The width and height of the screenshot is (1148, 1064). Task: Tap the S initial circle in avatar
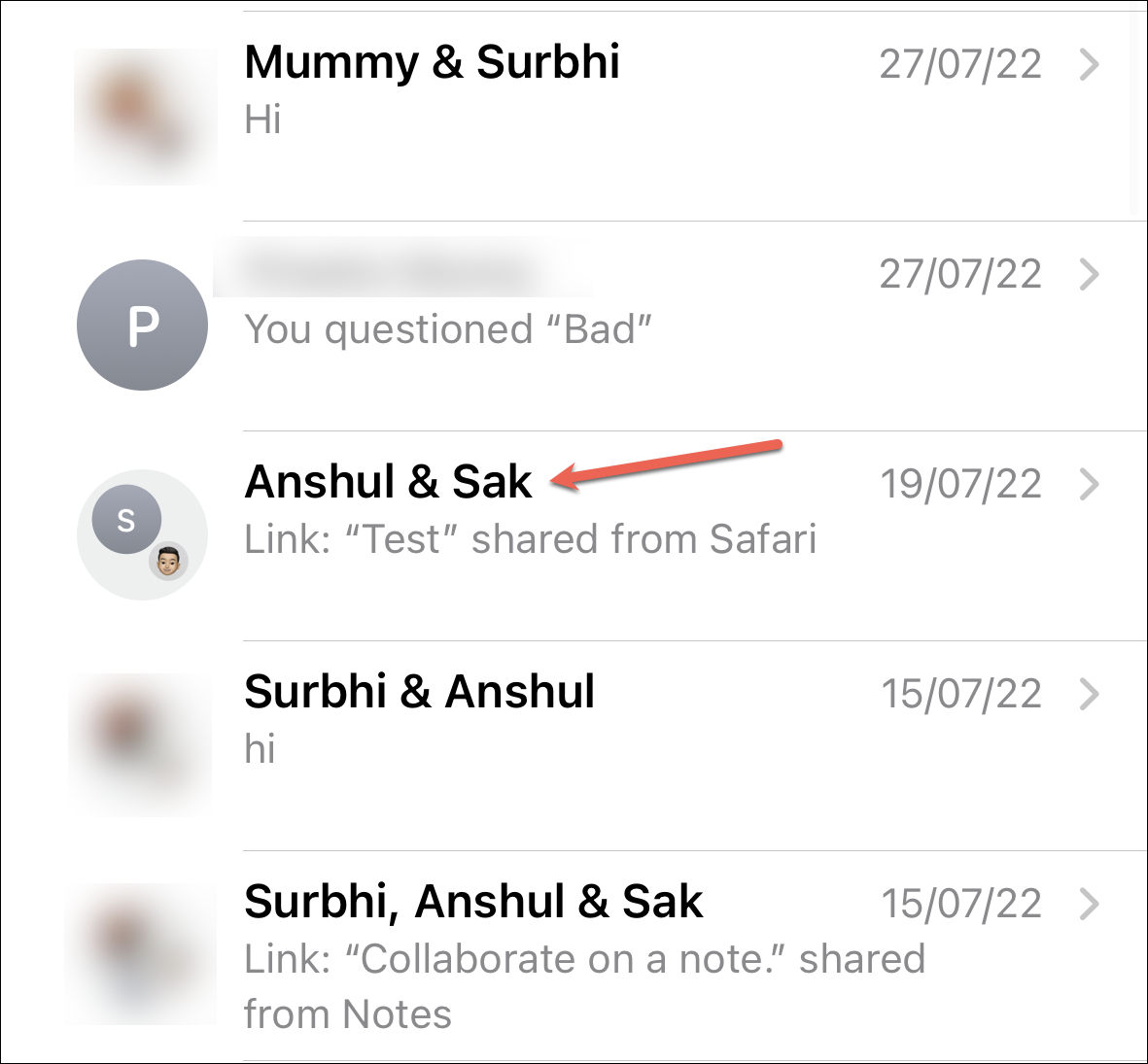click(x=126, y=520)
